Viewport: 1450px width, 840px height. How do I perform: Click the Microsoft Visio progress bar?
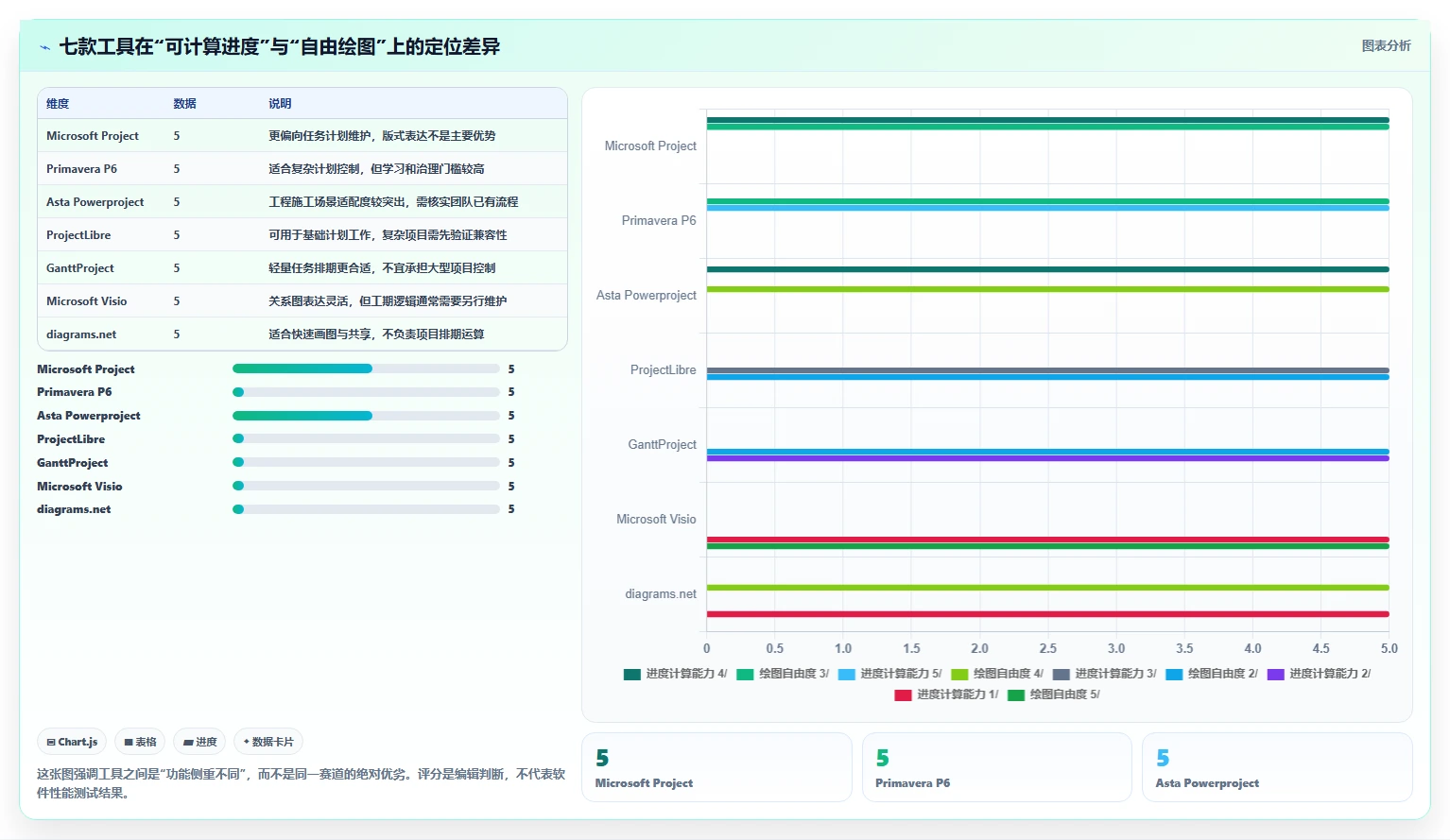point(366,486)
